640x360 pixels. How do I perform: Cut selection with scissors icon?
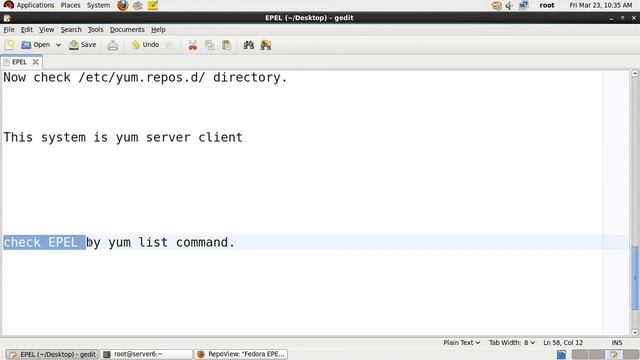(193, 45)
